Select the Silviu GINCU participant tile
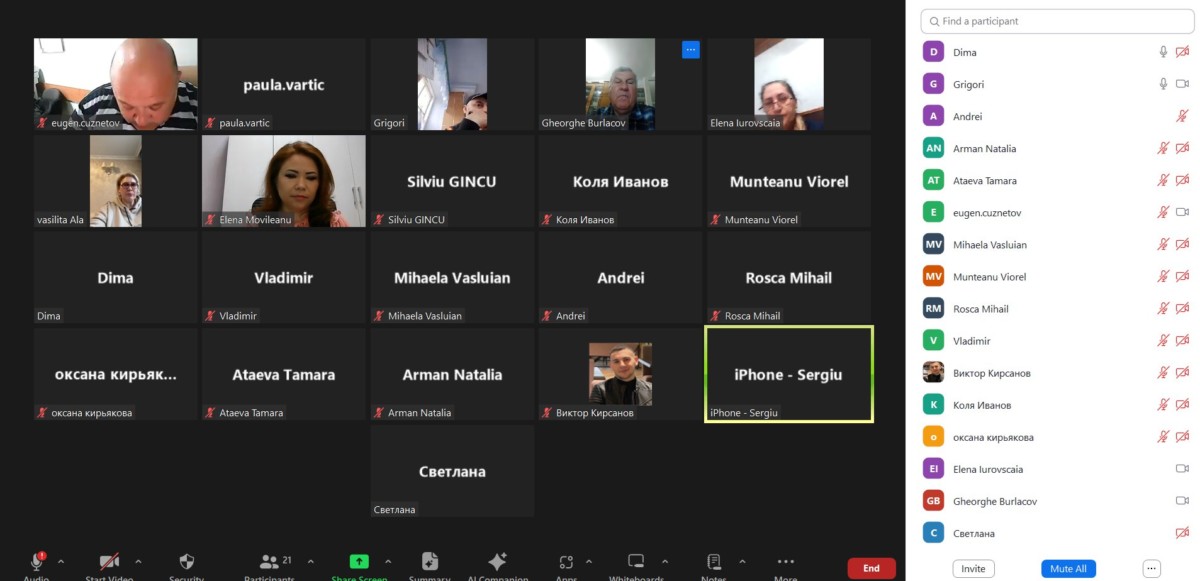1200x581 pixels. 452,181
